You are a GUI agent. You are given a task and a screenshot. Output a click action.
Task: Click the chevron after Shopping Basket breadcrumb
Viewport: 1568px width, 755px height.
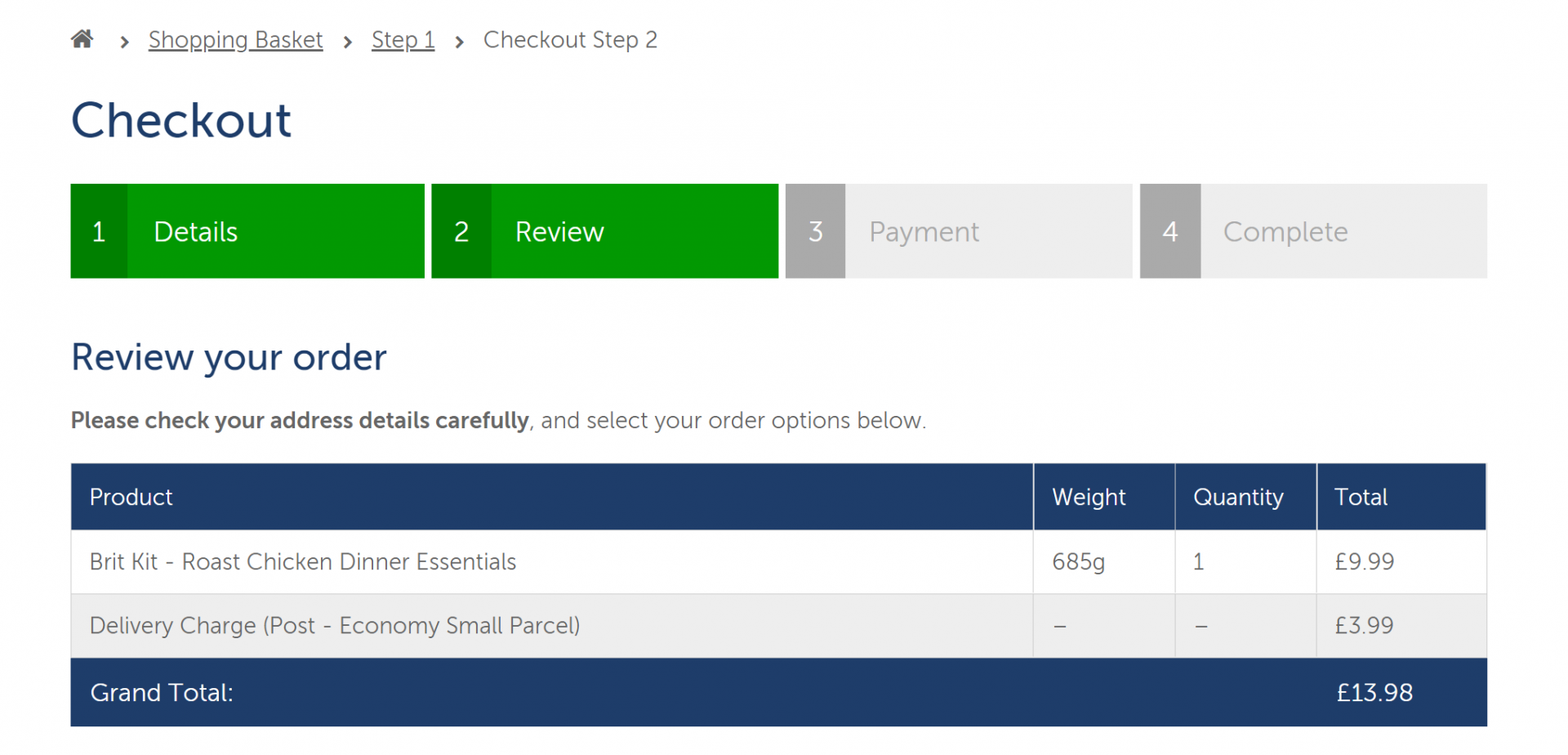[348, 42]
